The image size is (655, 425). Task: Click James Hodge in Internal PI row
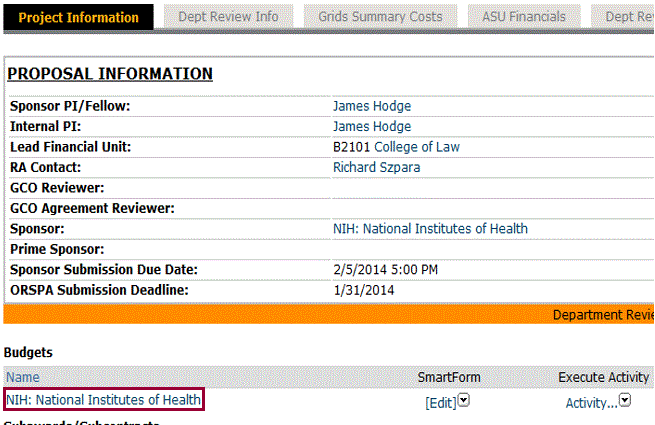tap(371, 126)
